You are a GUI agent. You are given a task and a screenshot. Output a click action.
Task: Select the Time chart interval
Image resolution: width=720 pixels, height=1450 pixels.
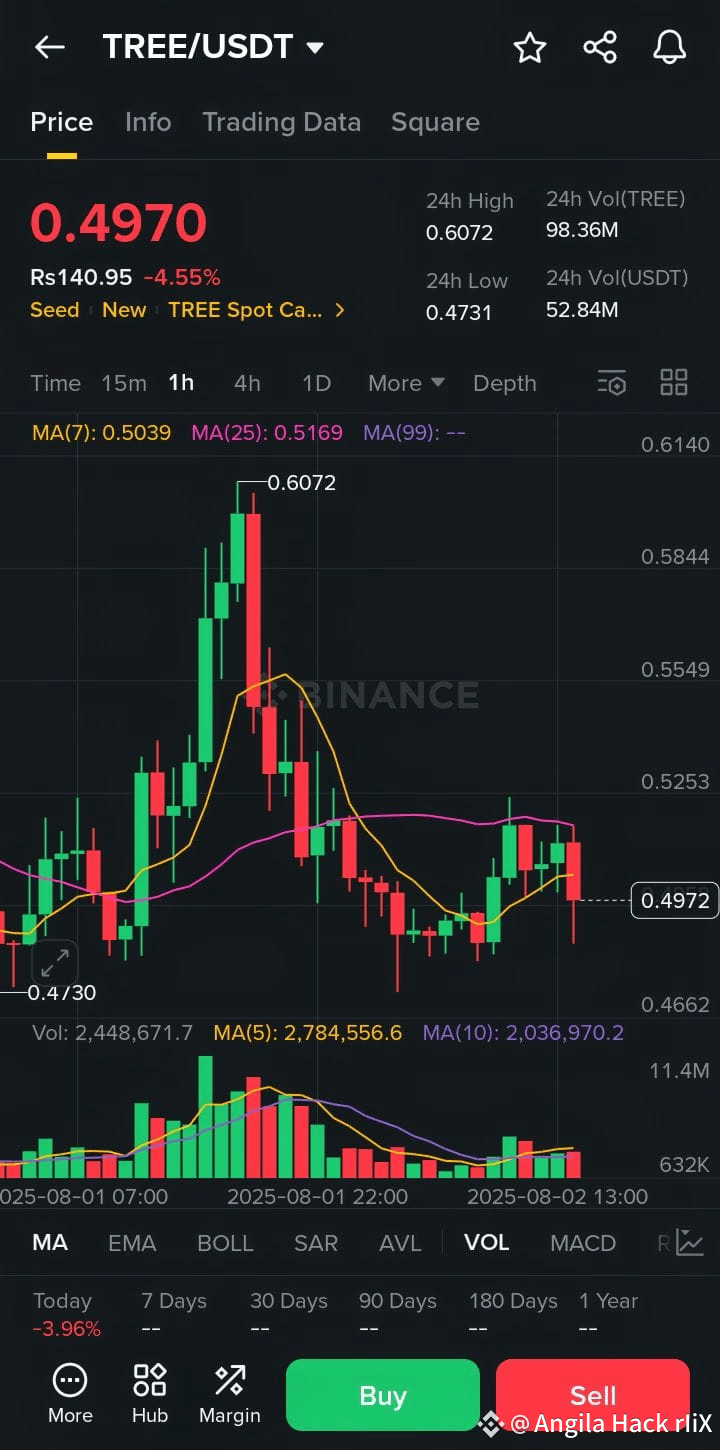[55, 383]
